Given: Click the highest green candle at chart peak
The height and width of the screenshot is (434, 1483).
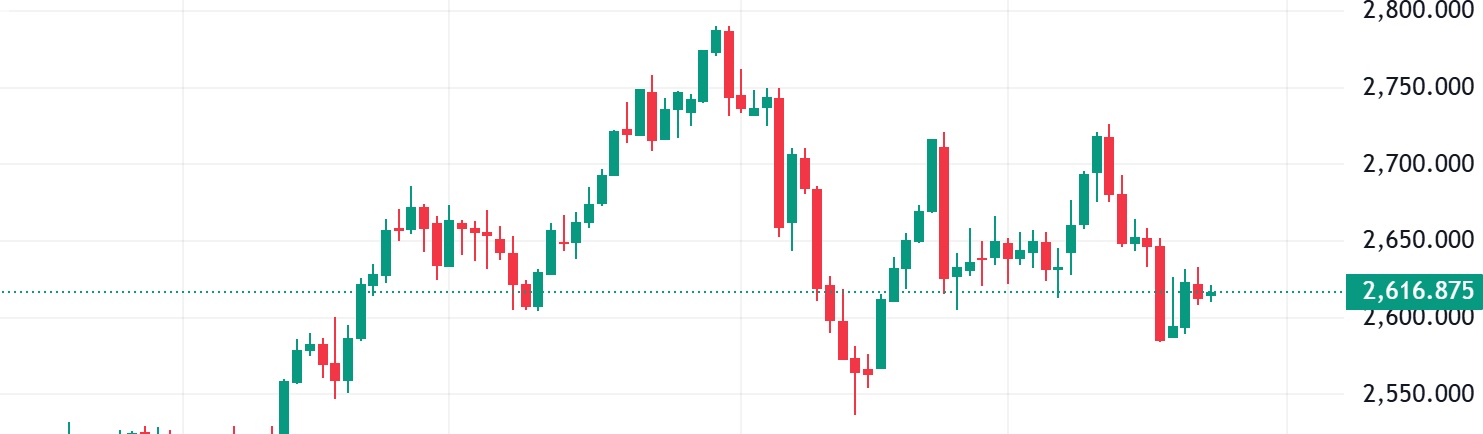Looking at the screenshot, I should click(x=716, y=42).
